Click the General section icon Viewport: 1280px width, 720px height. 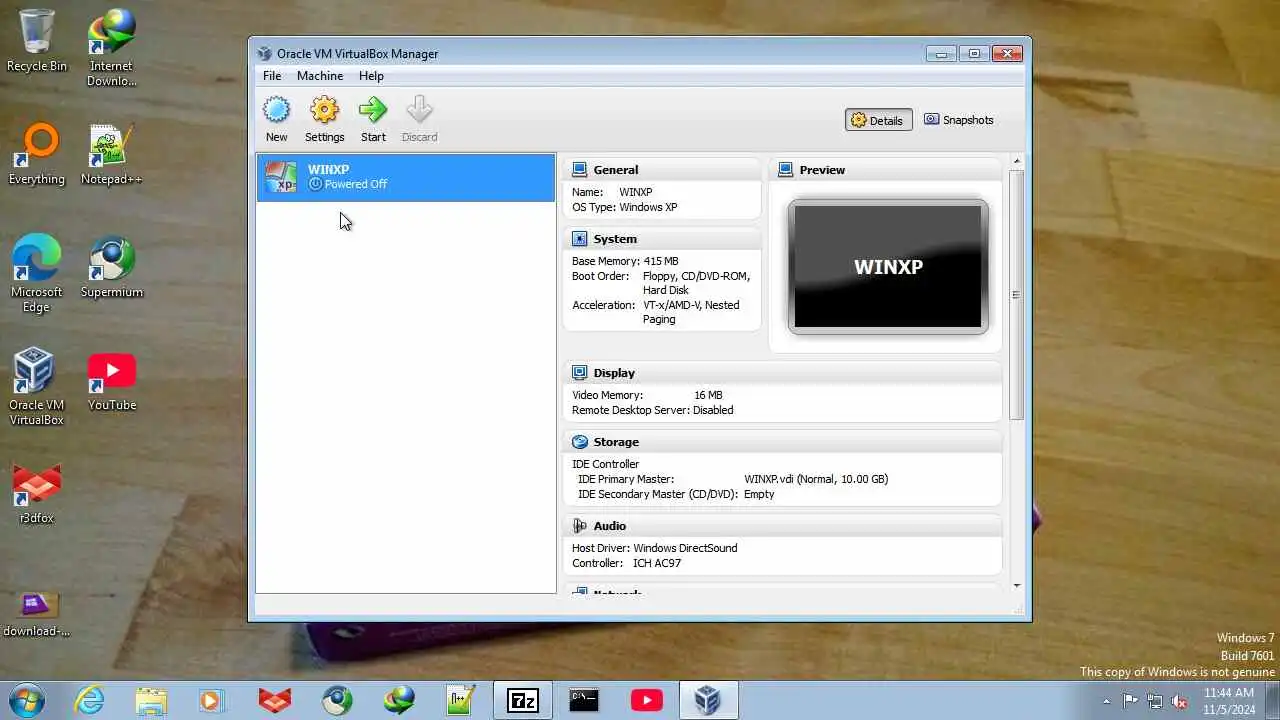tap(580, 170)
